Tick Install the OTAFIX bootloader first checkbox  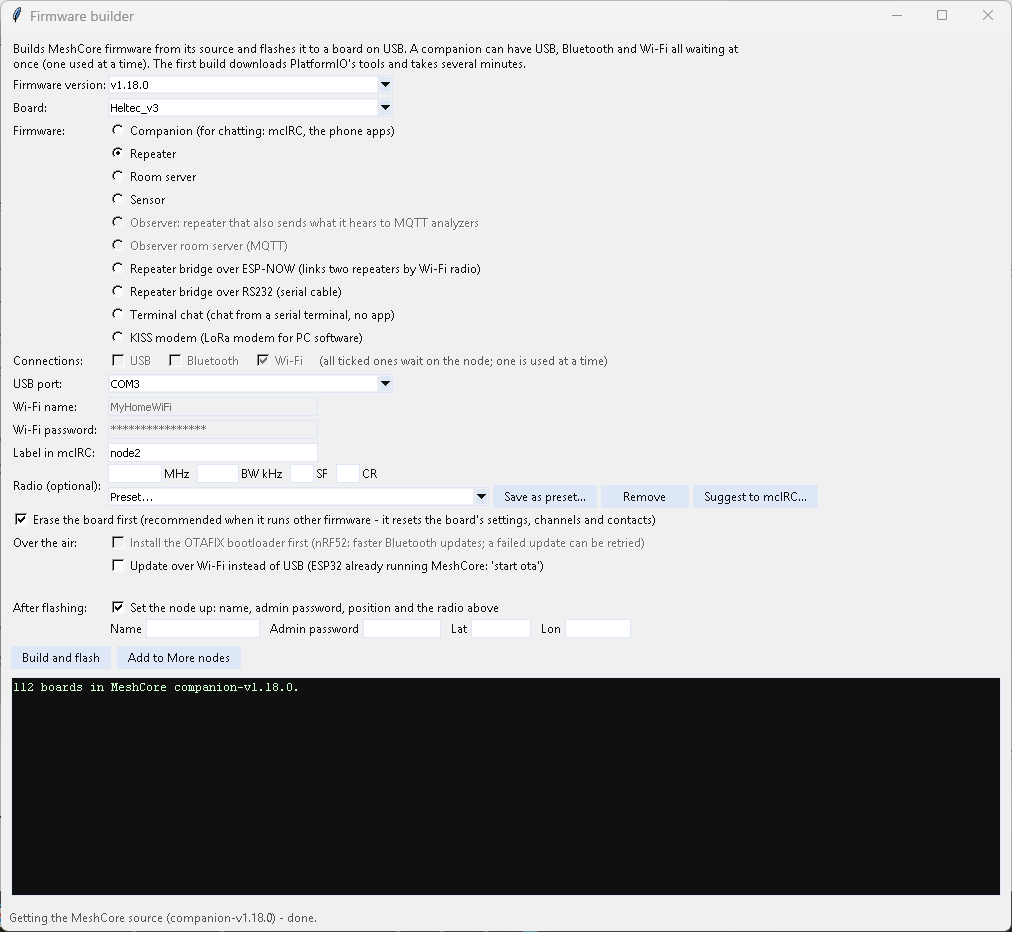118,543
